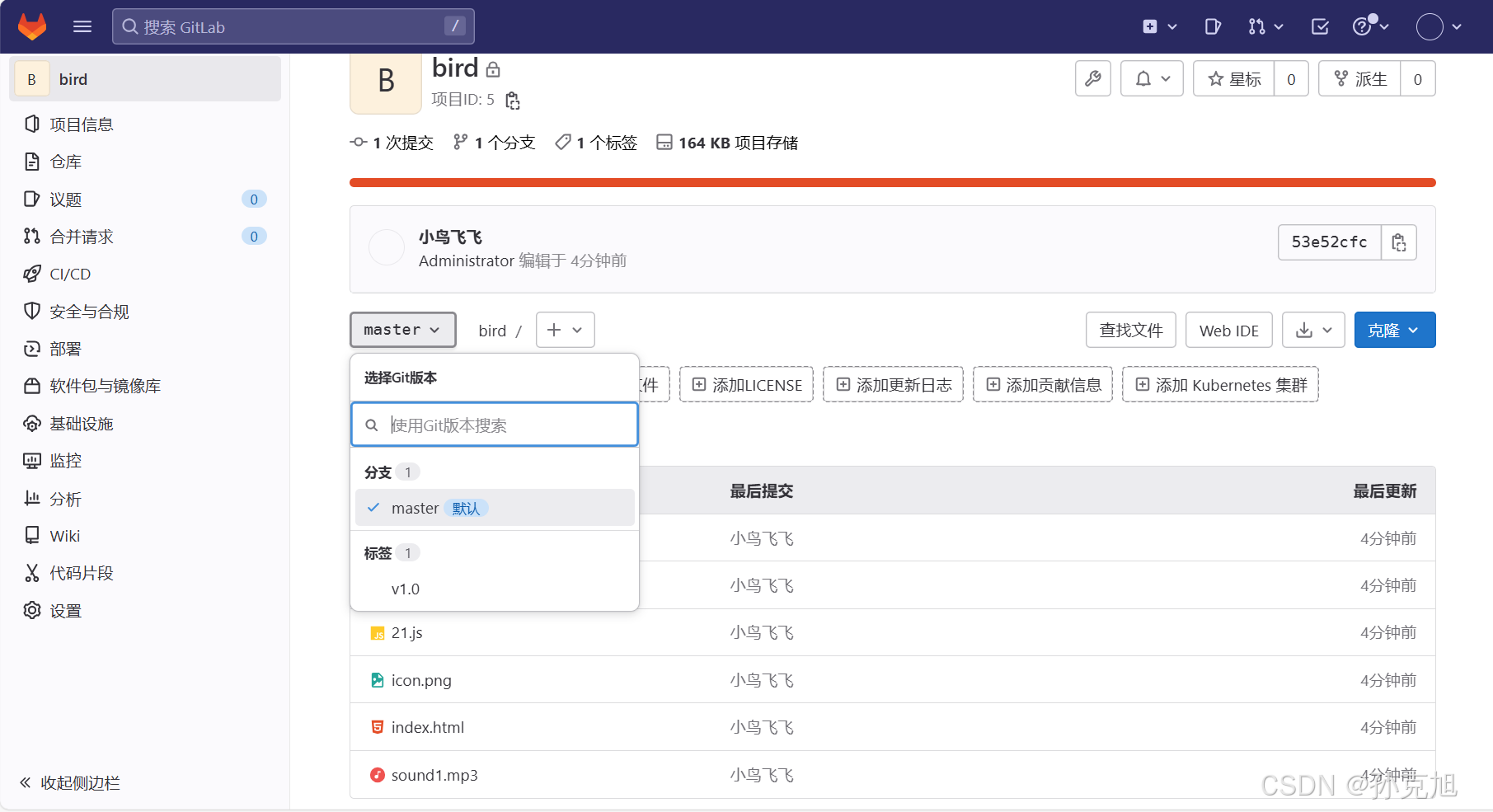This screenshot has width=1493, height=812.
Task: Star the project with 星标
Action: (x=1234, y=79)
